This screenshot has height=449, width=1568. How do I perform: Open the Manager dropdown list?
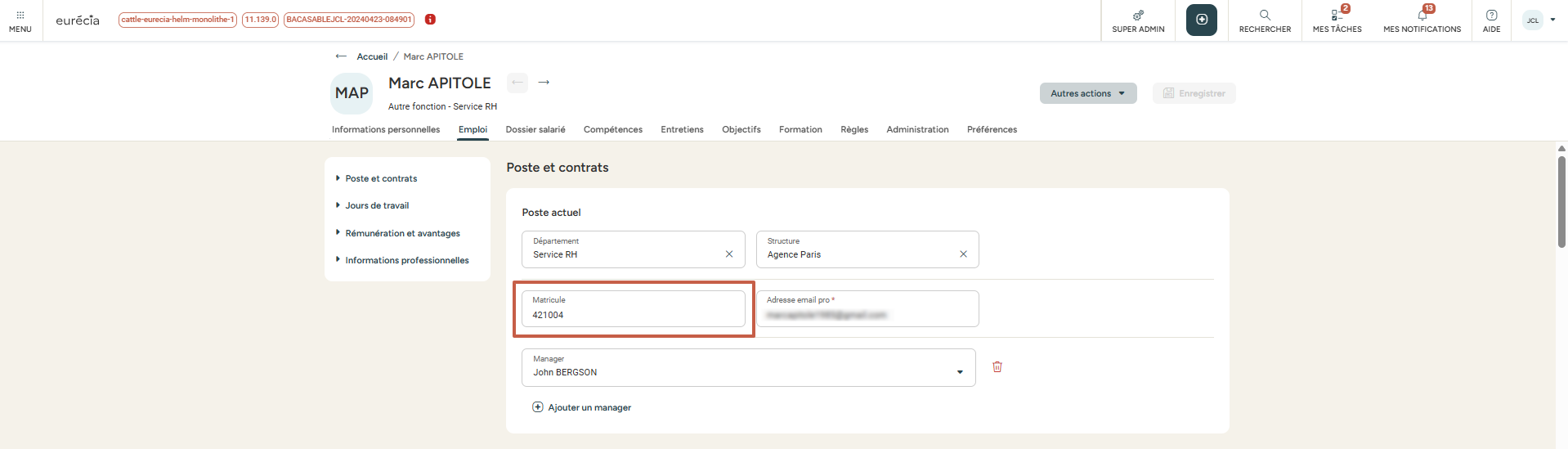point(959,372)
